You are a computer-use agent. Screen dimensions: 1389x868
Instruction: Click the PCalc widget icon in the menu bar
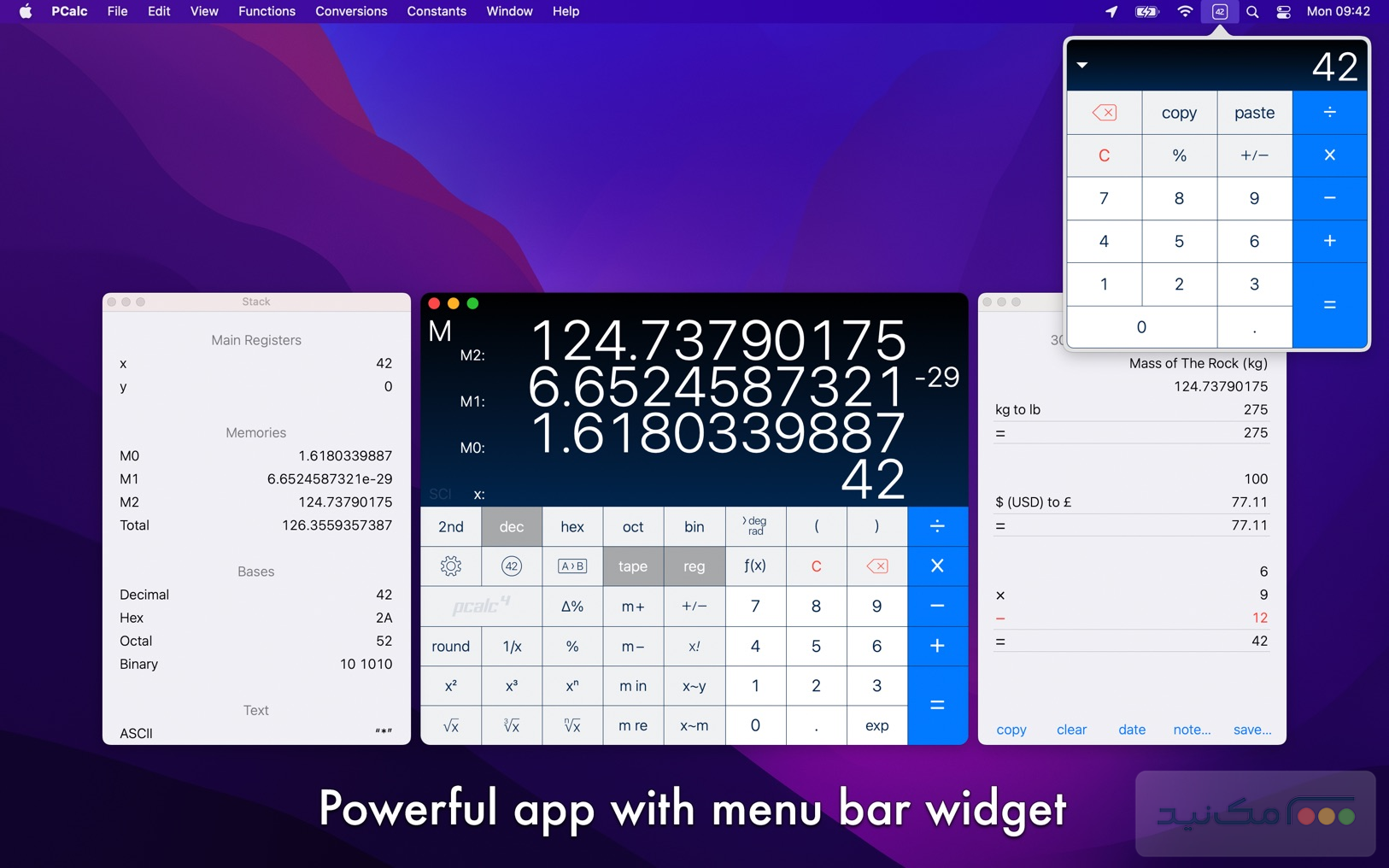pos(1219,11)
